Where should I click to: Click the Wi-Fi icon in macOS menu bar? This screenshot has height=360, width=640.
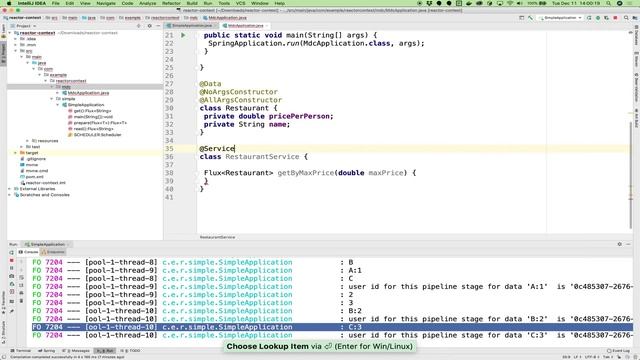point(510,3)
